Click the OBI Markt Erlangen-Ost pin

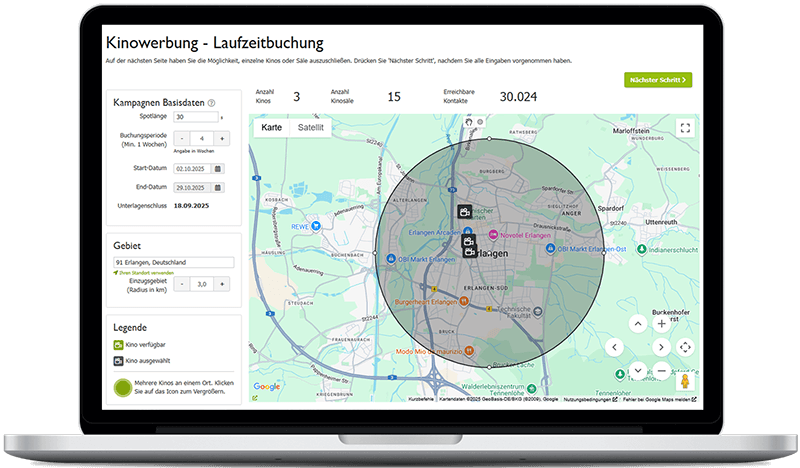[550, 249]
